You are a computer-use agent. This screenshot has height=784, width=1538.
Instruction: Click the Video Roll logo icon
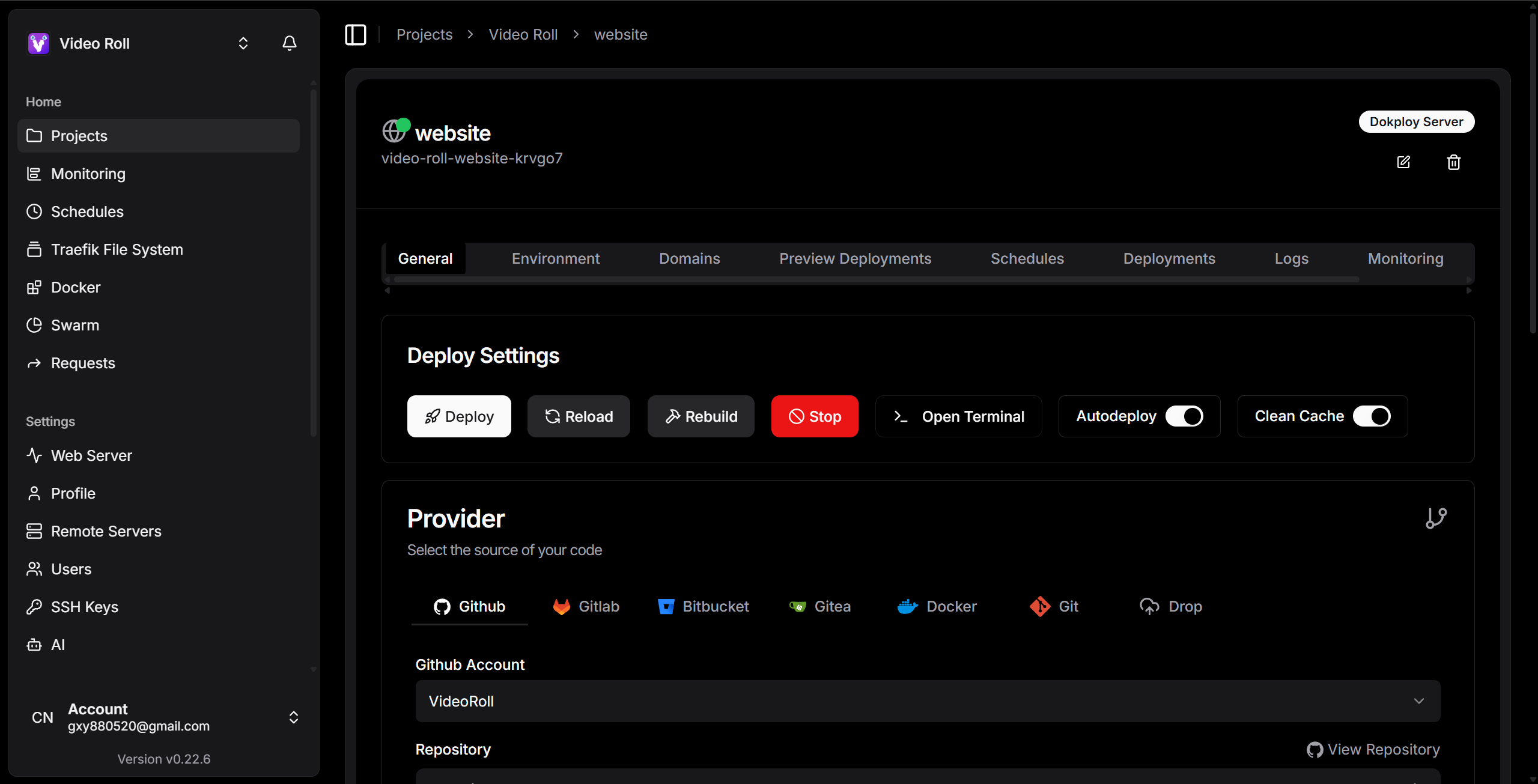coord(38,43)
